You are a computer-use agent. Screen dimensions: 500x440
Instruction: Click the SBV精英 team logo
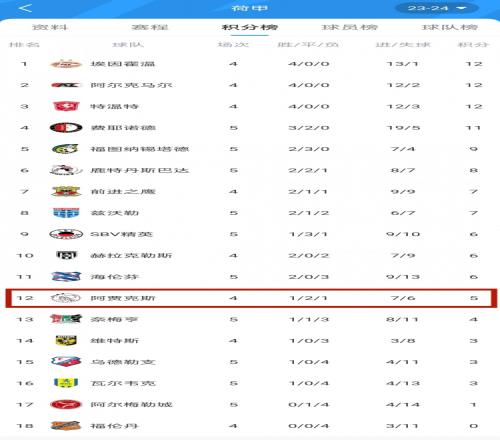point(66,234)
